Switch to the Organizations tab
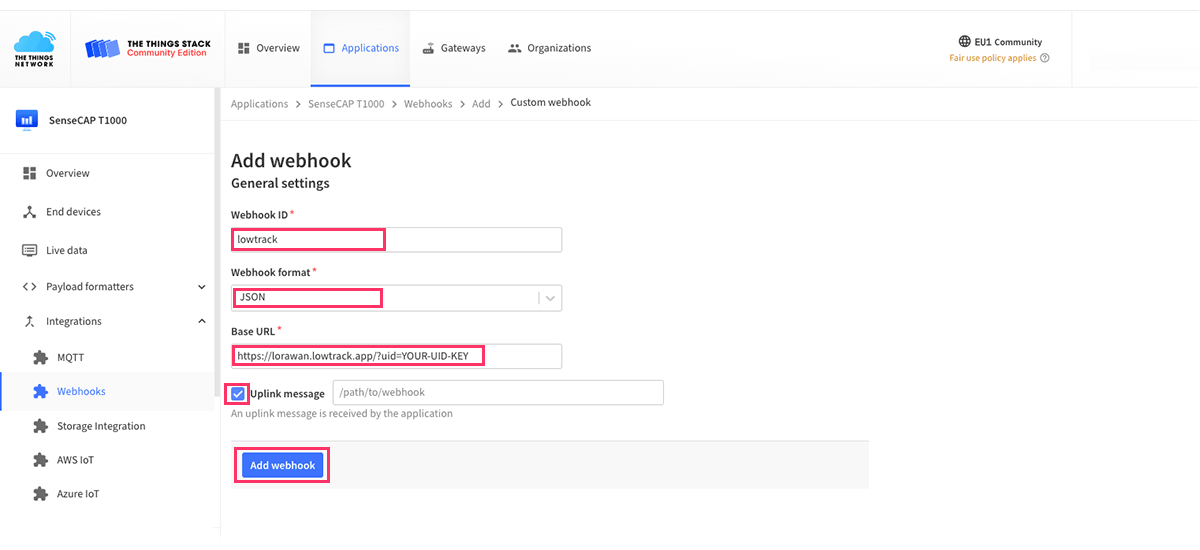Image resolution: width=1200 pixels, height=550 pixels. (549, 48)
